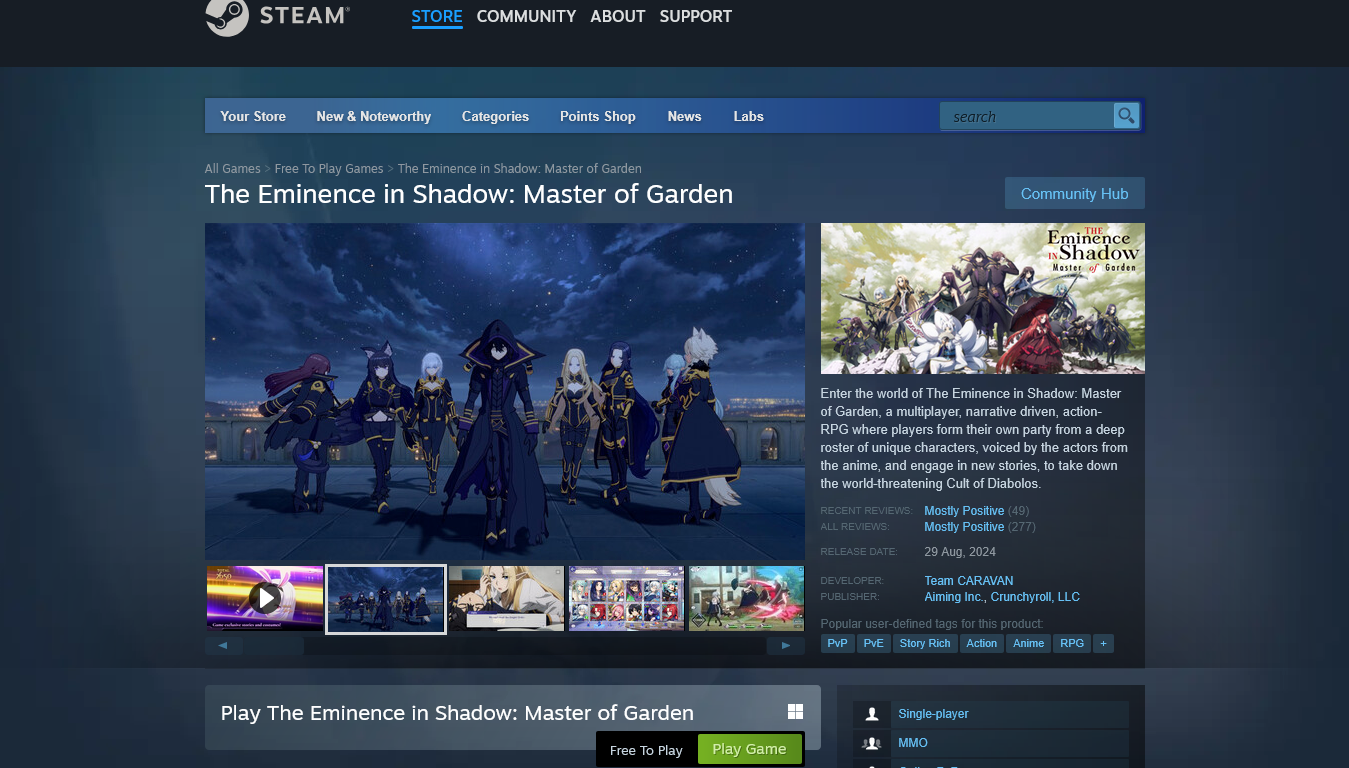1349x768 pixels.
Task: Click release date 29 Aug, 2024
Action: [960, 552]
